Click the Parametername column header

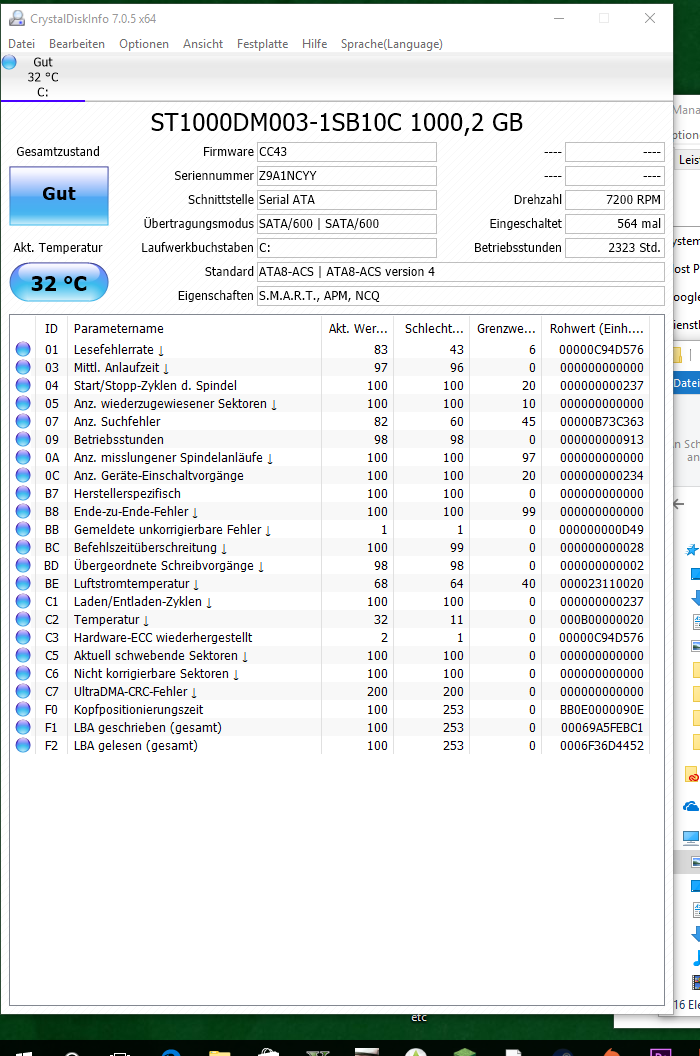click(x=194, y=329)
